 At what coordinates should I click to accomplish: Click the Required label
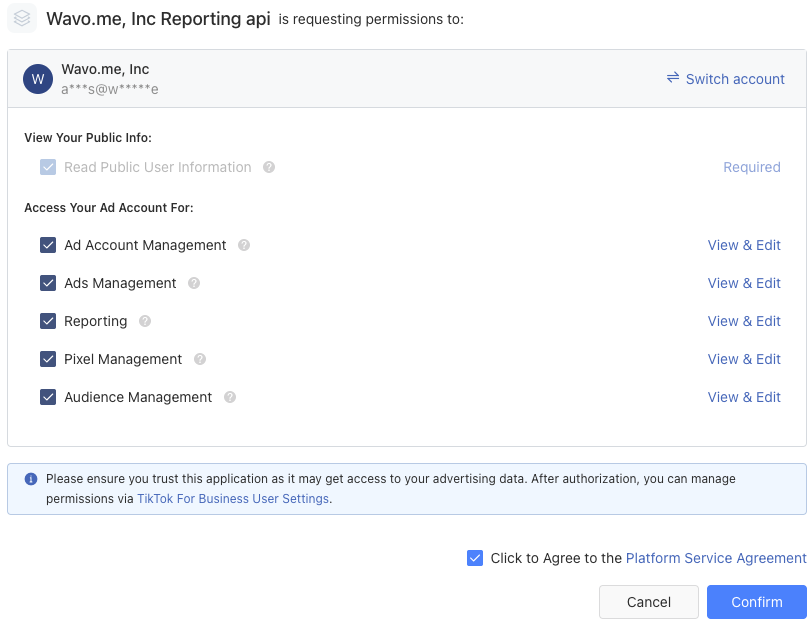(752, 167)
